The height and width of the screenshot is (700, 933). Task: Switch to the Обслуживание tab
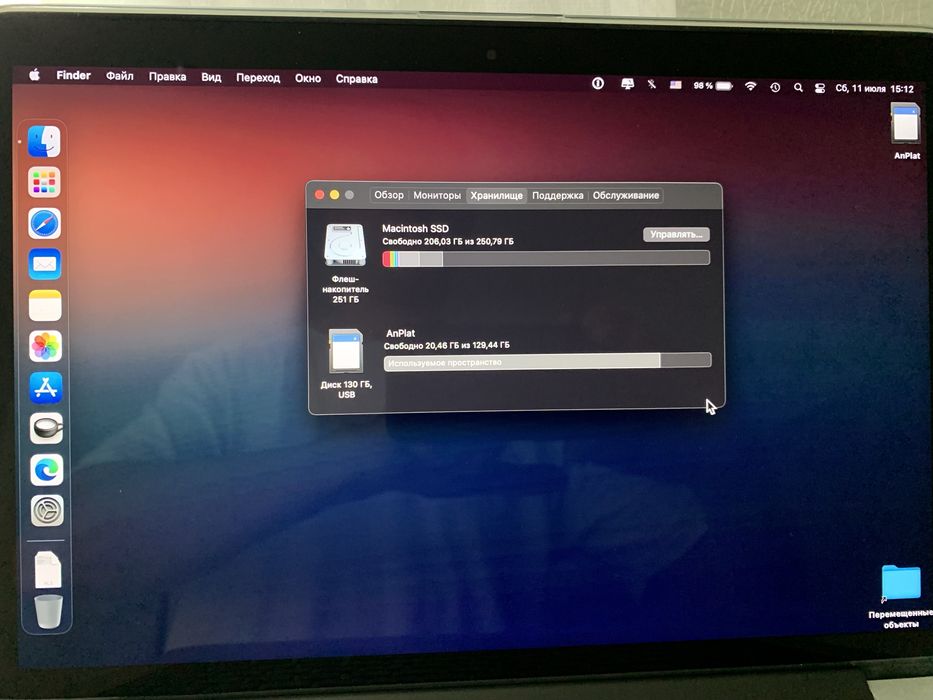tap(625, 195)
